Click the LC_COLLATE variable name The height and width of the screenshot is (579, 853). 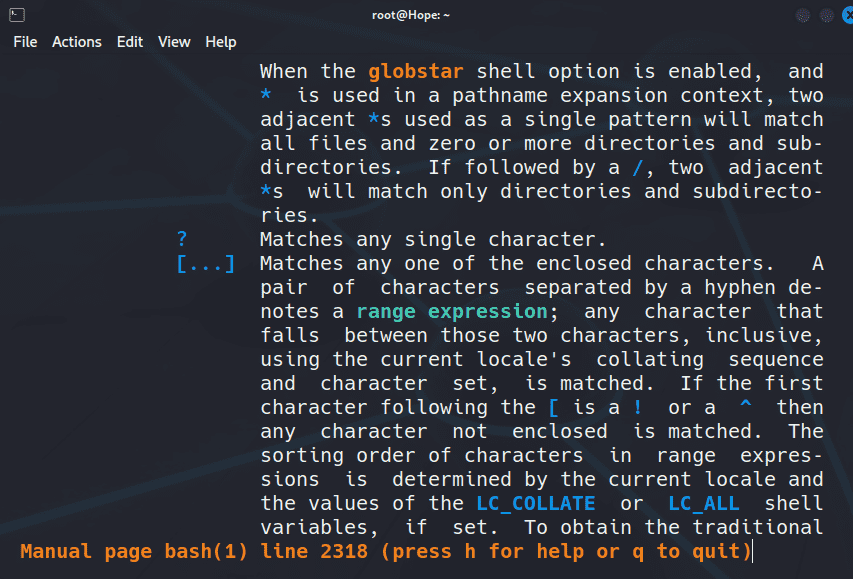pyautogui.click(x=535, y=504)
